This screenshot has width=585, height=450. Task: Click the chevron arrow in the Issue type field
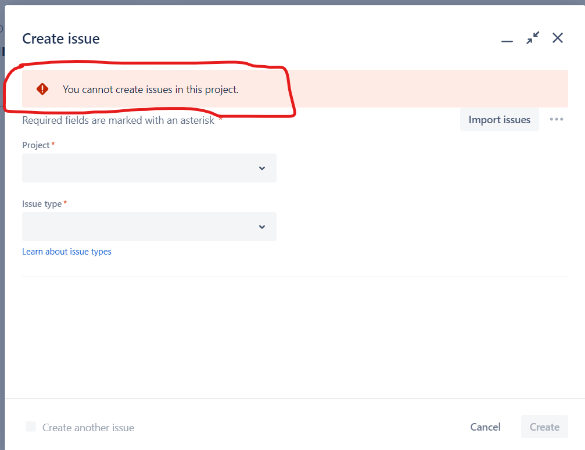[262, 227]
